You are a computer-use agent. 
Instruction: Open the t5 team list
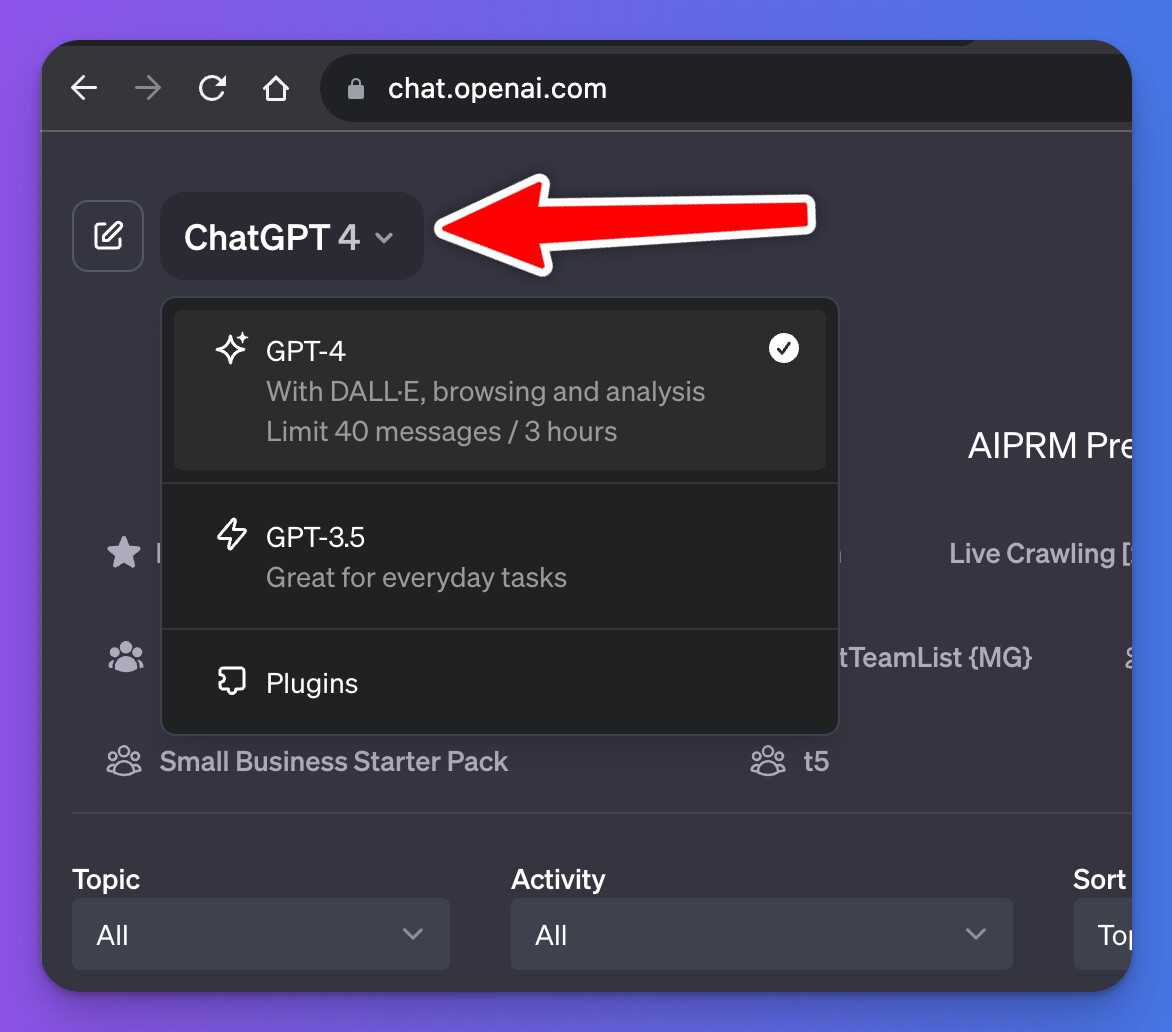click(816, 762)
